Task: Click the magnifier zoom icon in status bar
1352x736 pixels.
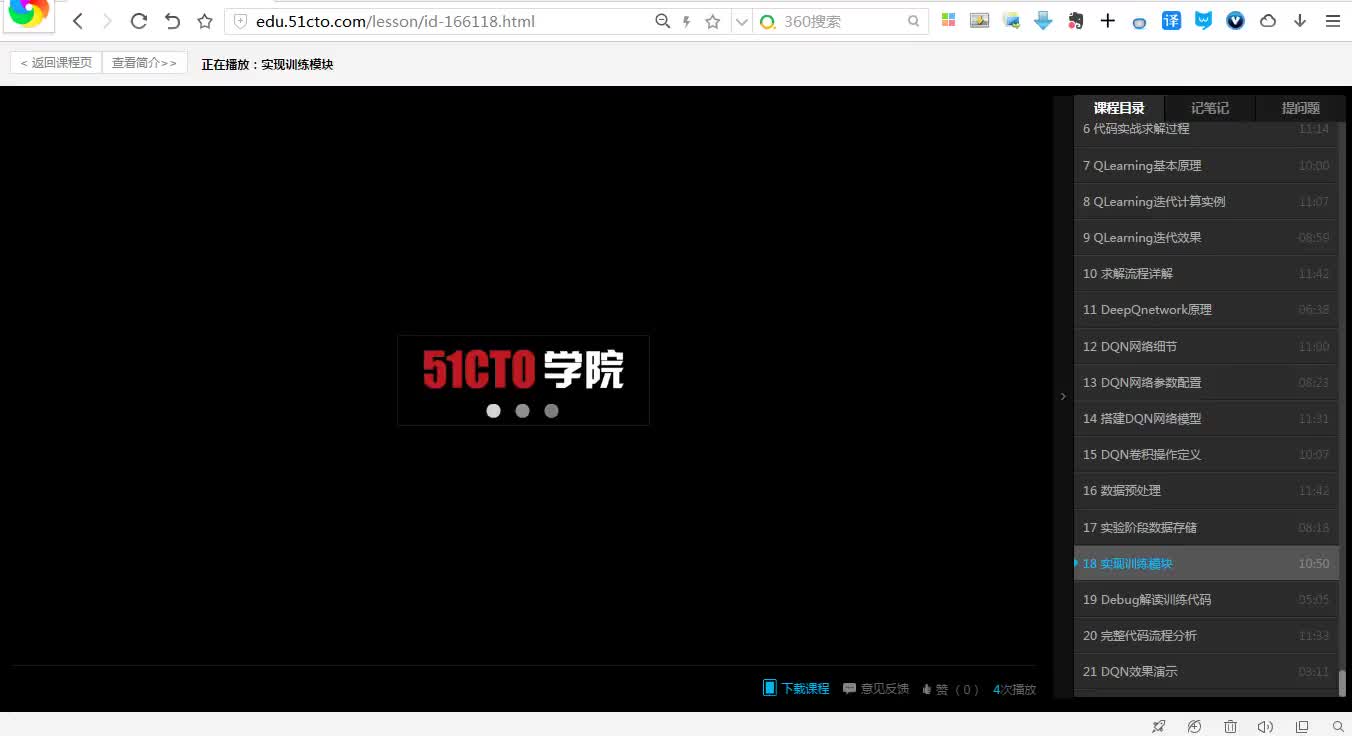Action: (1338, 726)
